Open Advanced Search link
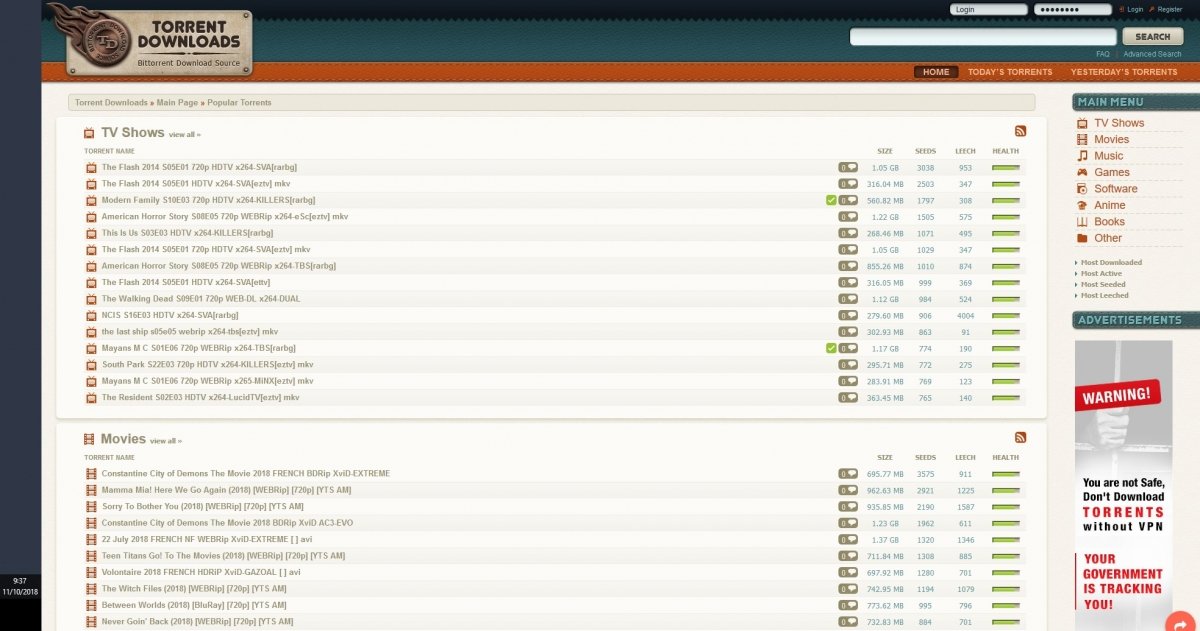Screen dimensions: 1200x631 [1152, 54]
